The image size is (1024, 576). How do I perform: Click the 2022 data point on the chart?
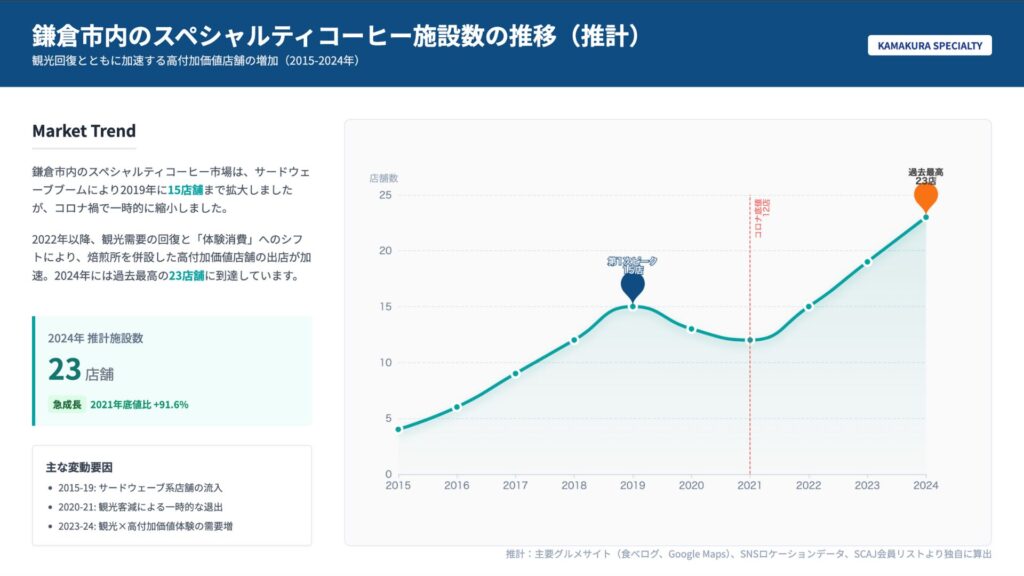(x=808, y=306)
